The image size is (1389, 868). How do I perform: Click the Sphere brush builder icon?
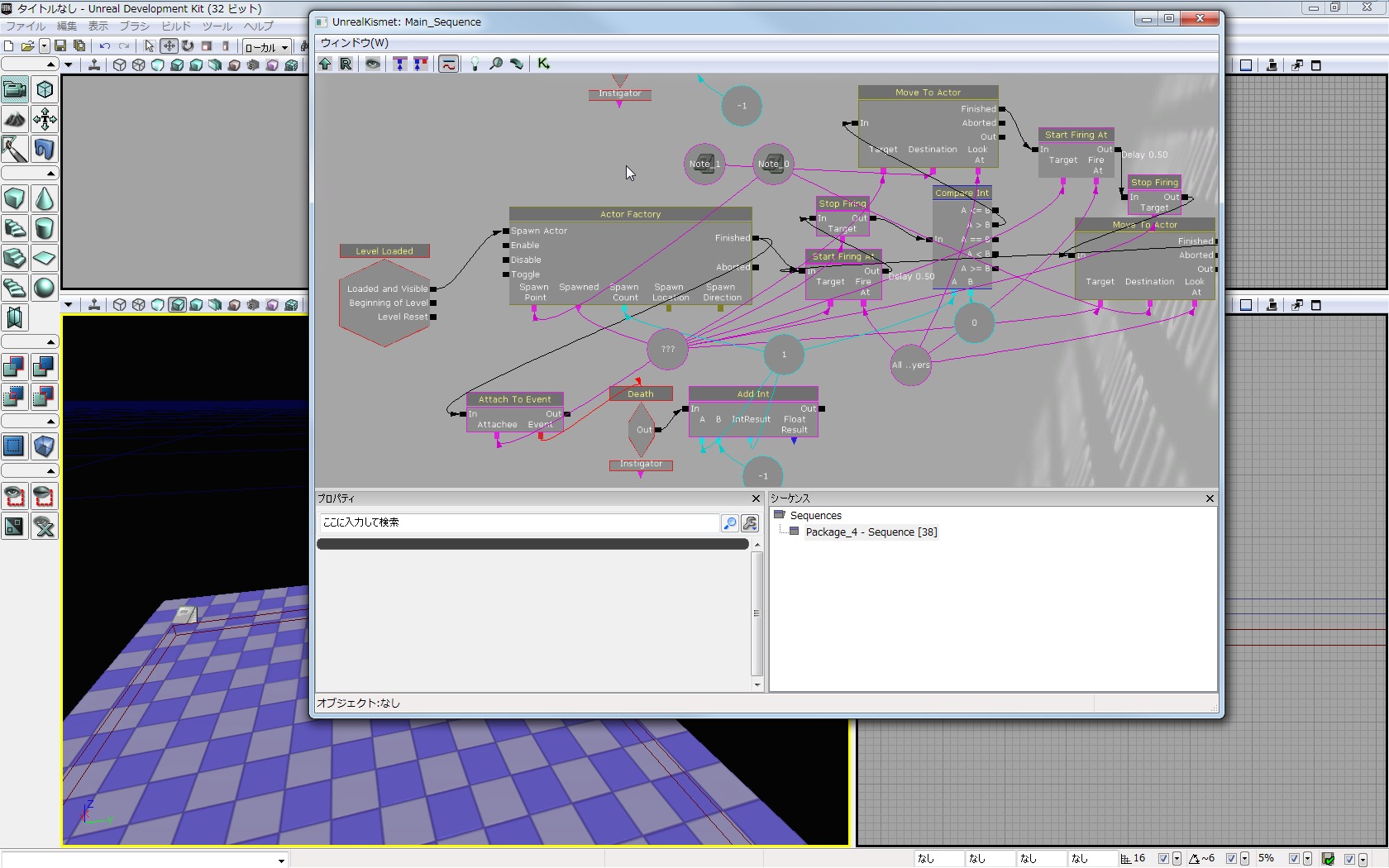[x=45, y=288]
